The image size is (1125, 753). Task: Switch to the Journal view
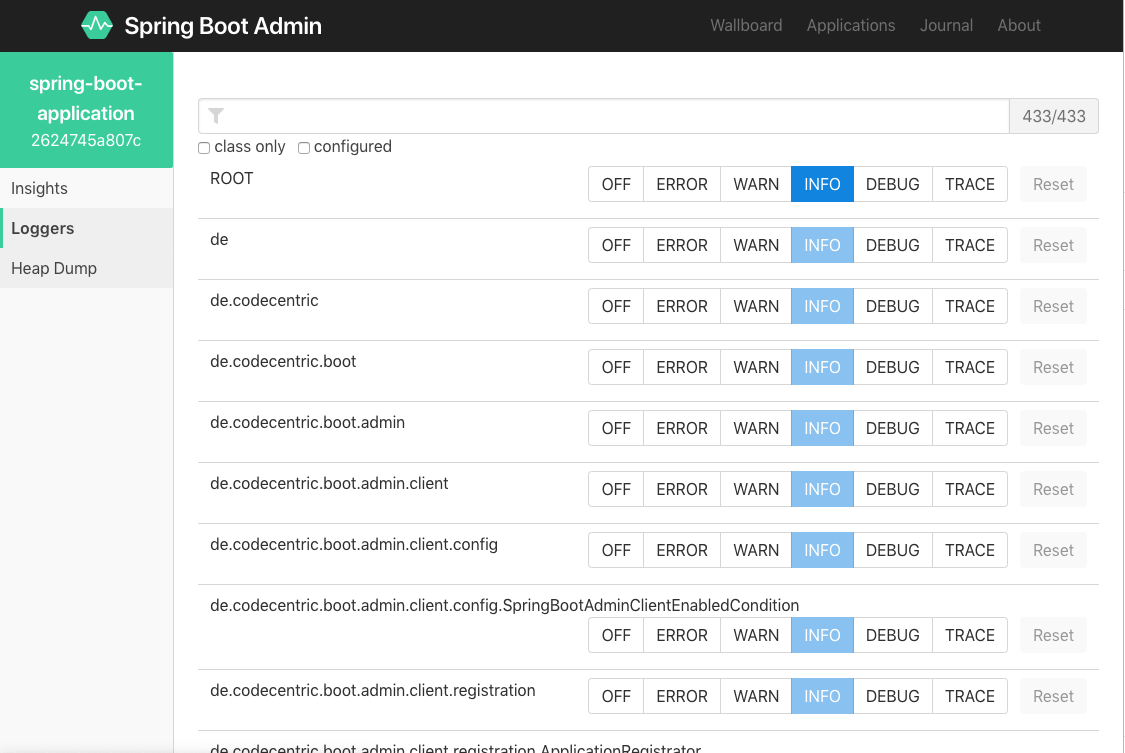[x=946, y=25]
